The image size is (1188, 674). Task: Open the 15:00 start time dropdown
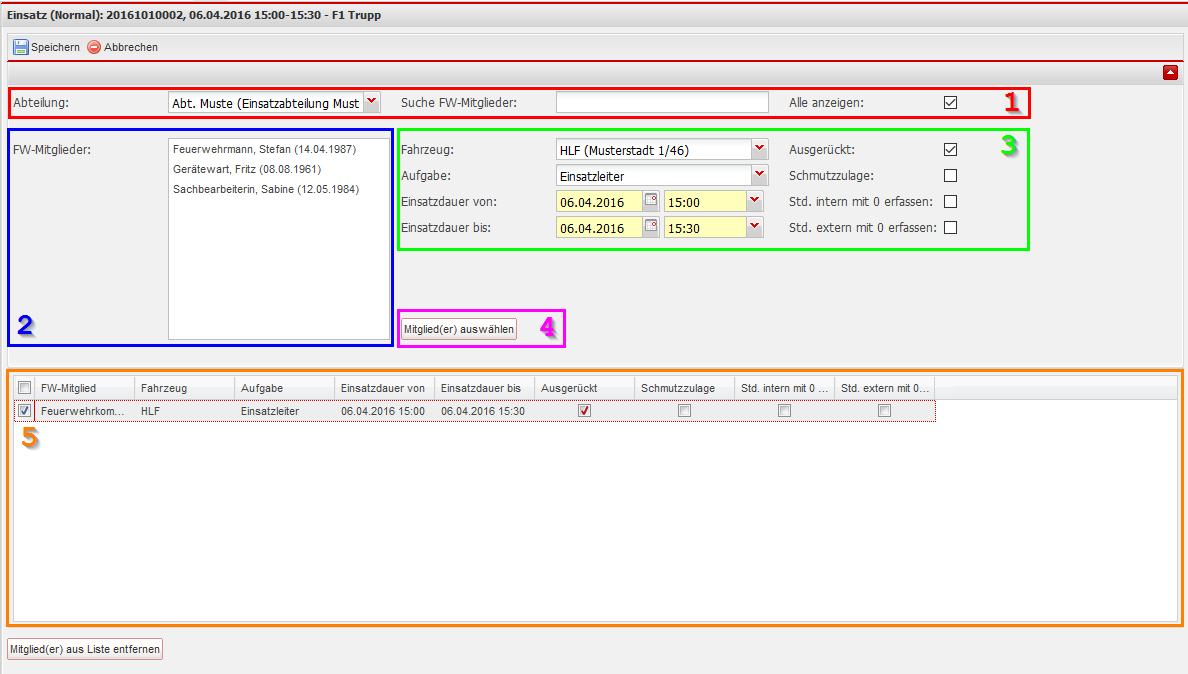(754, 201)
